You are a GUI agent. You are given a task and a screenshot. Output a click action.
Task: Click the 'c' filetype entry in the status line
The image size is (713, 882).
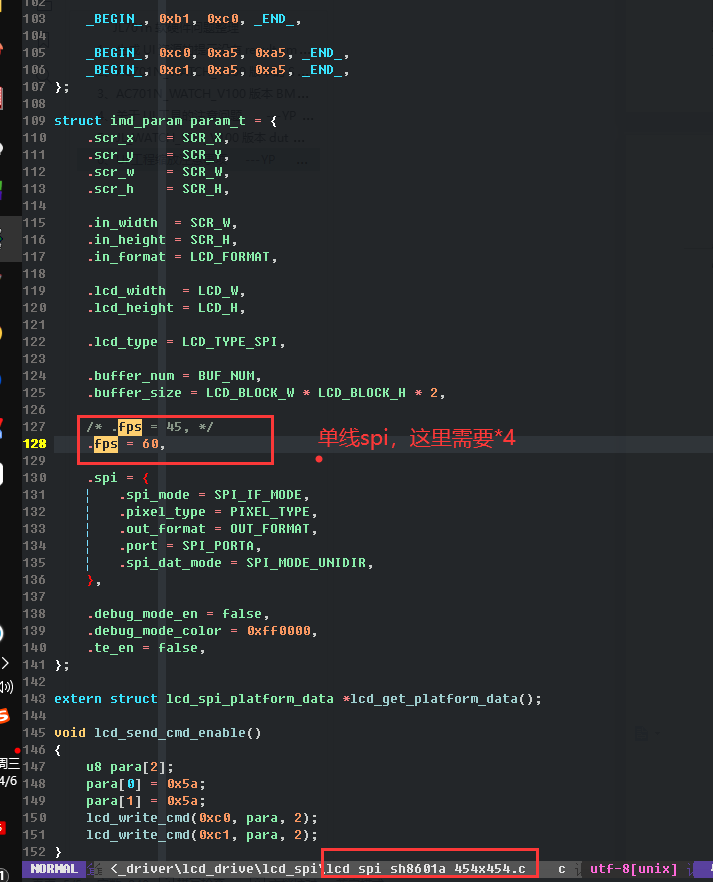pos(562,868)
